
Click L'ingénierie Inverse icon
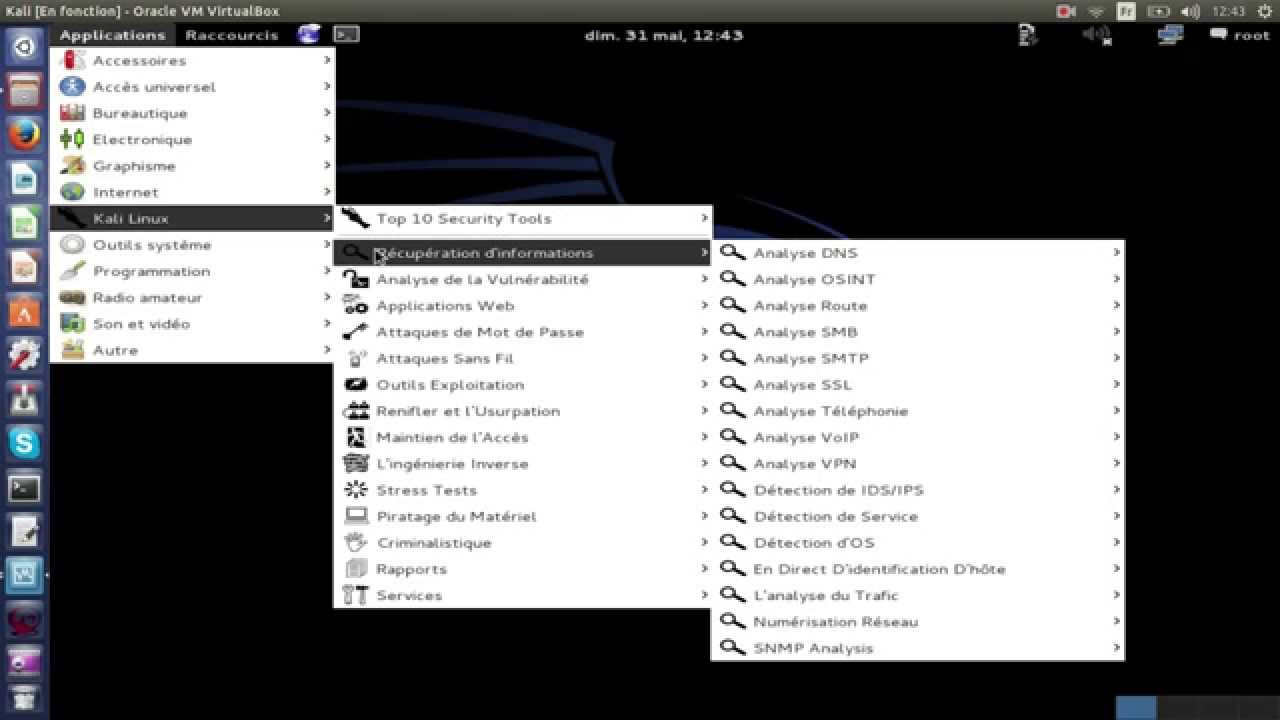point(356,463)
